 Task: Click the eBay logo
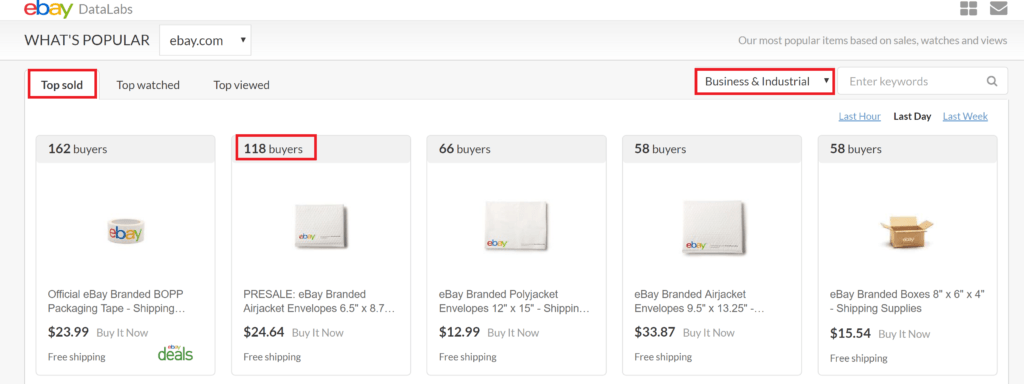pos(48,8)
